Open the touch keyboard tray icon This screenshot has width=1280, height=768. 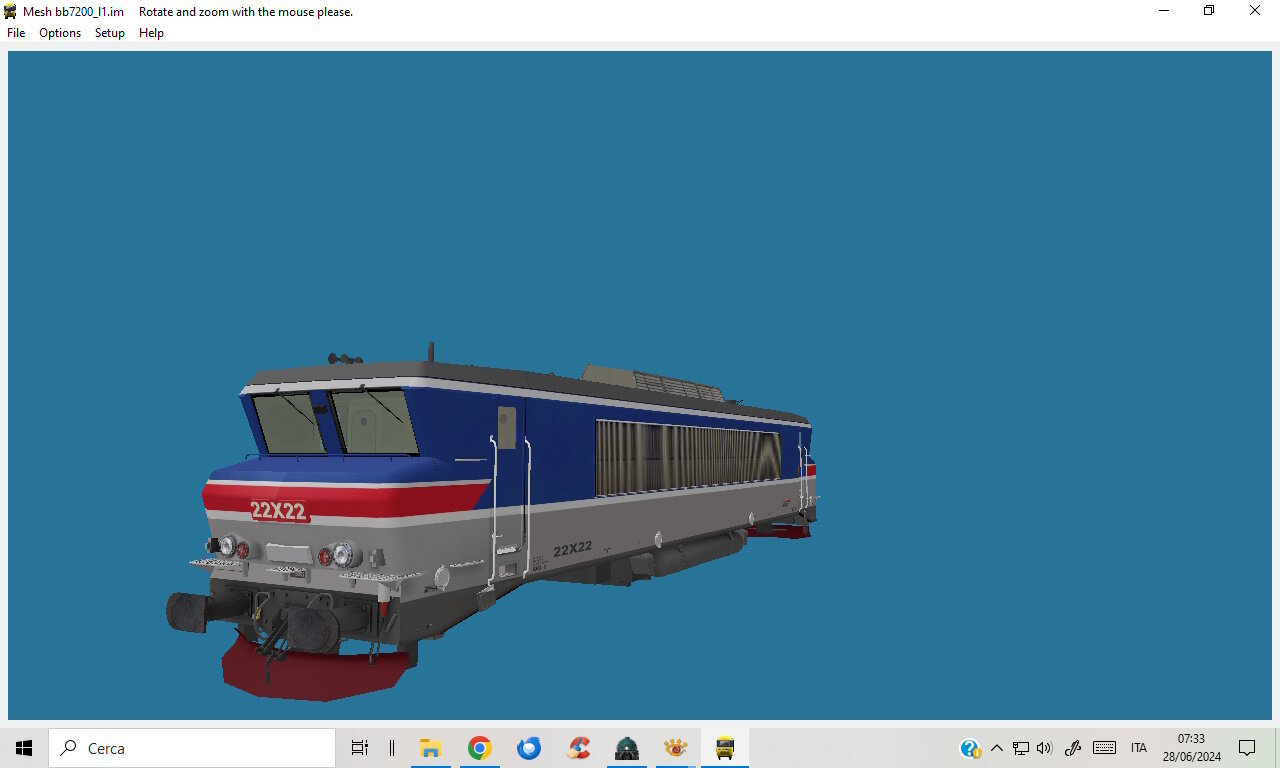1105,748
